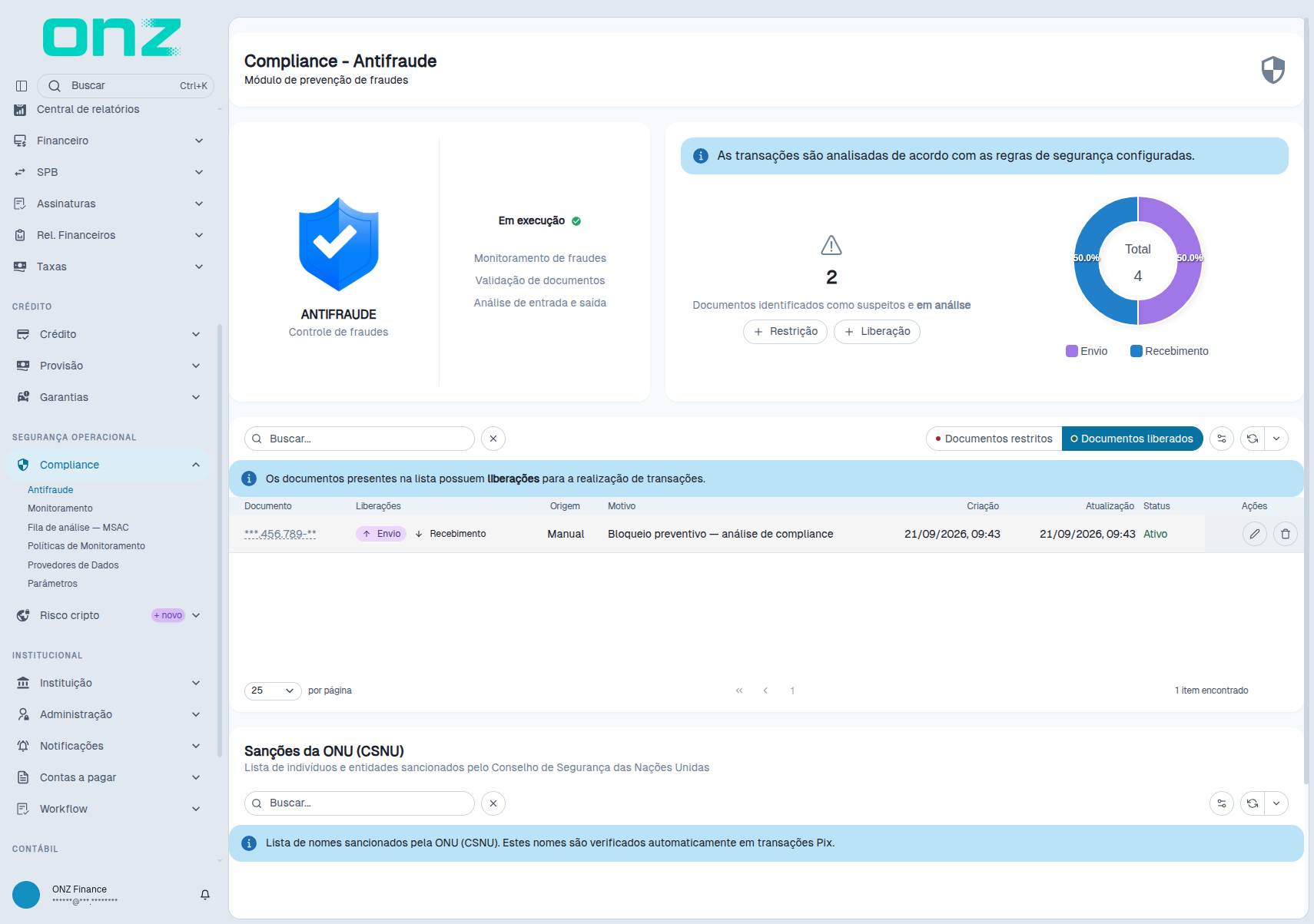Open the ***.456.789-** document link
The height and width of the screenshot is (924, 1314).
(280, 534)
